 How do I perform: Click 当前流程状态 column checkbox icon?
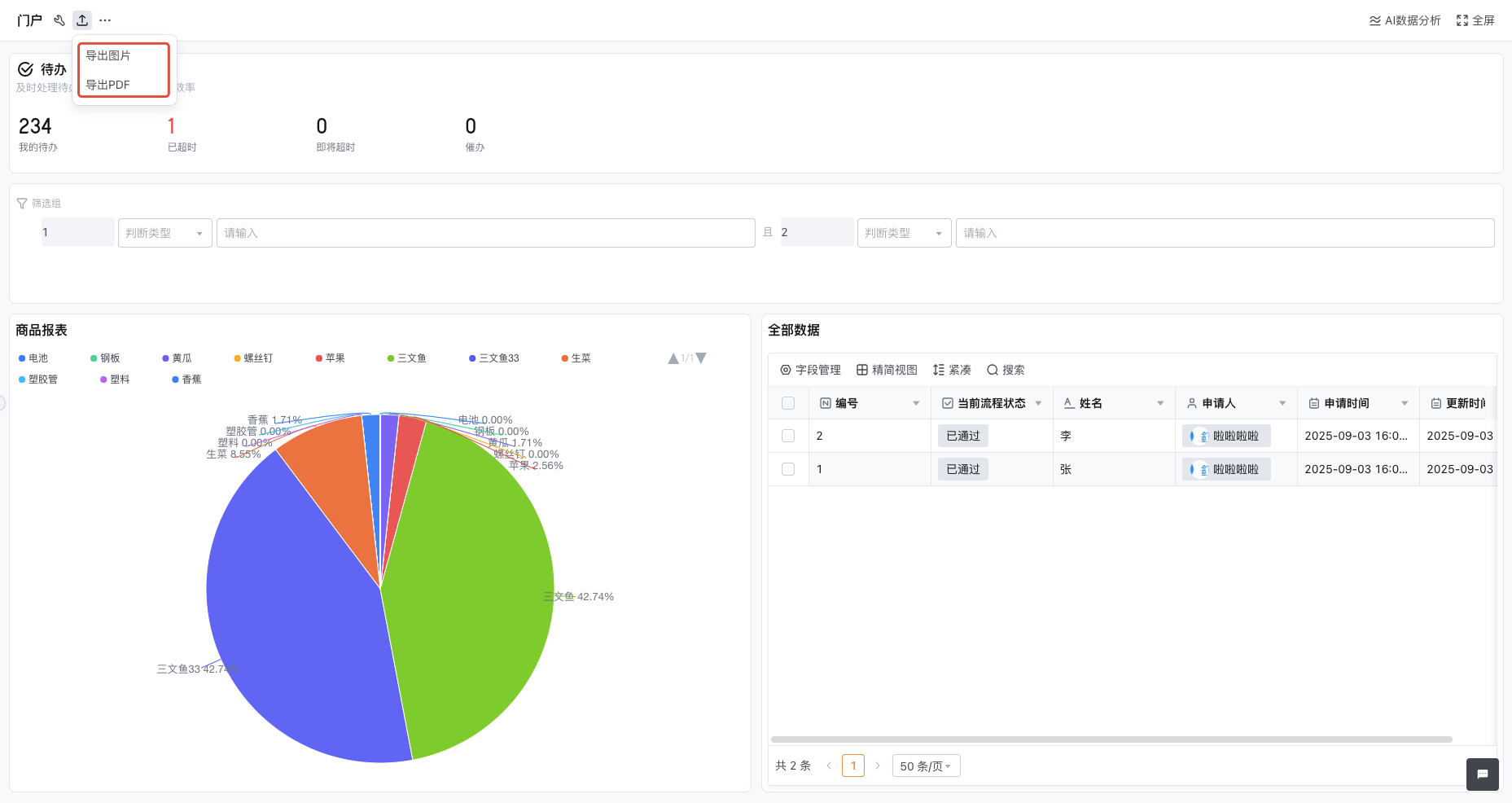[948, 403]
